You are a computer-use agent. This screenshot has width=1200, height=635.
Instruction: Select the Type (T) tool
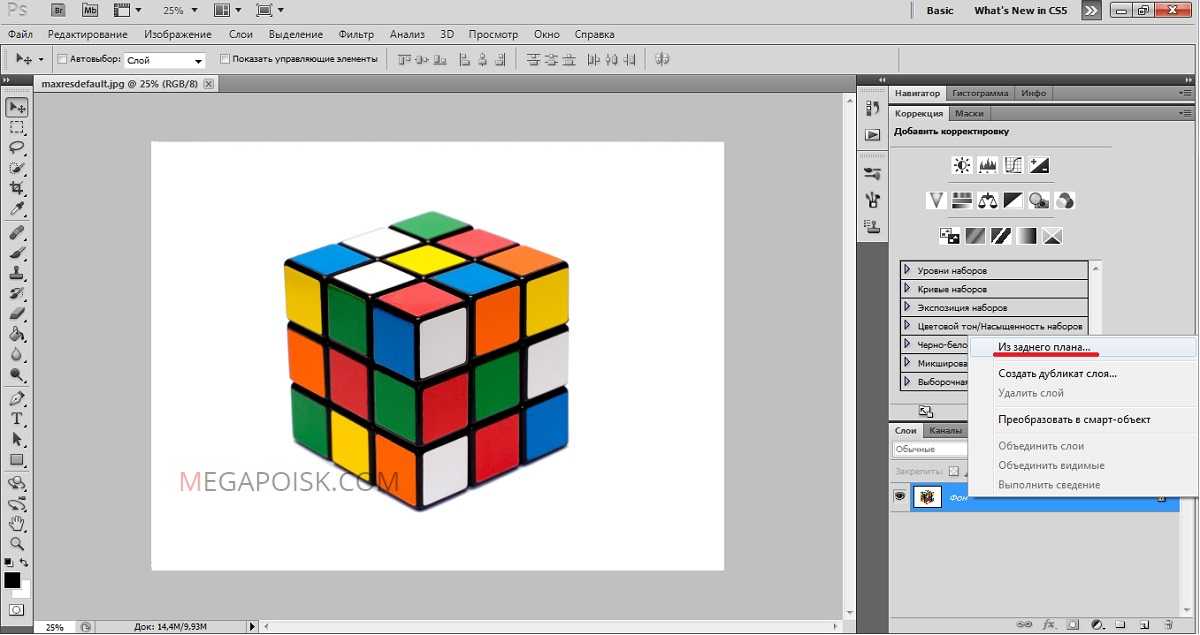point(16,418)
